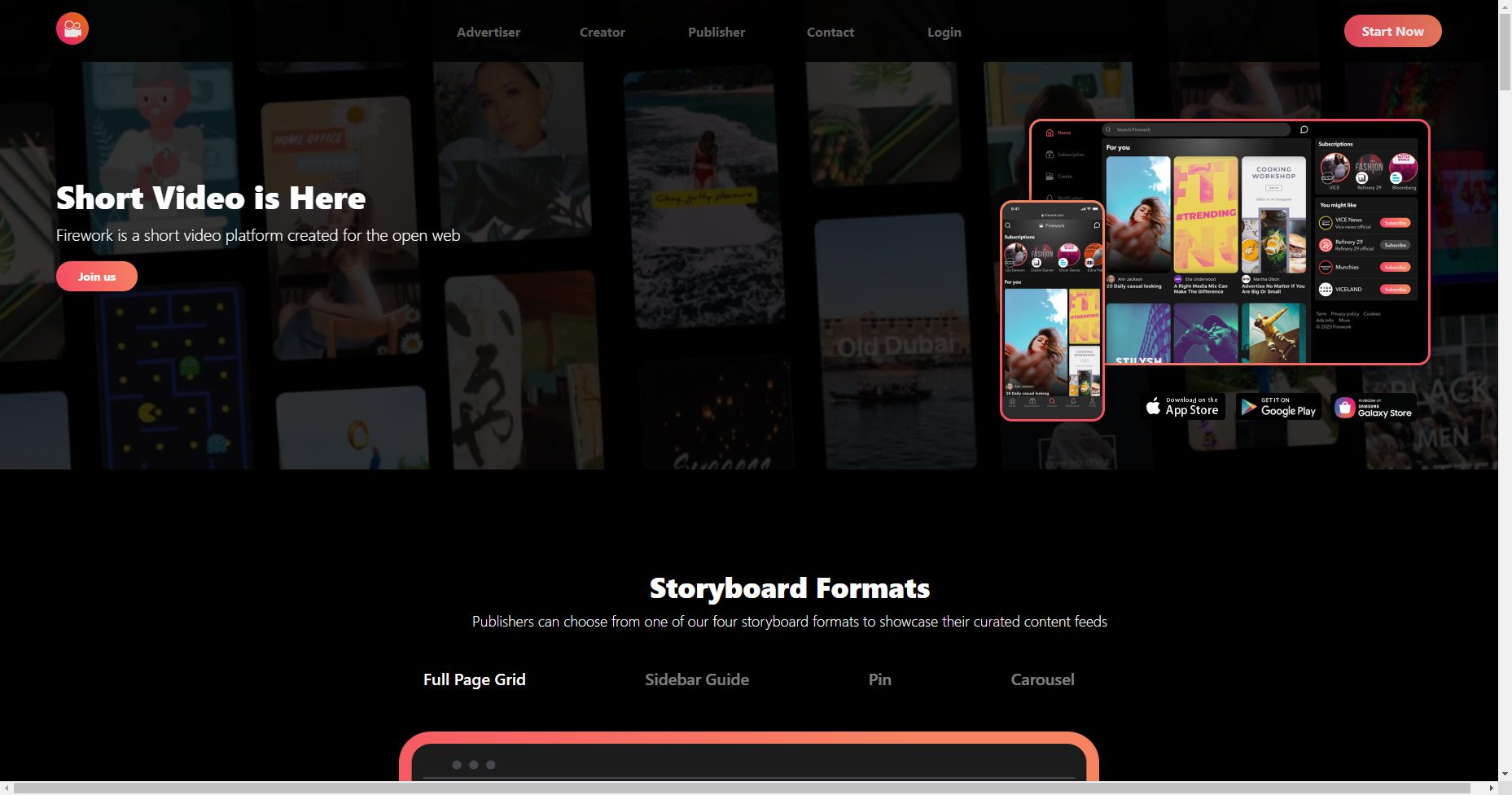This screenshot has height=795, width=1512.
Task: Click the Start Now button
Action: 1392,31
